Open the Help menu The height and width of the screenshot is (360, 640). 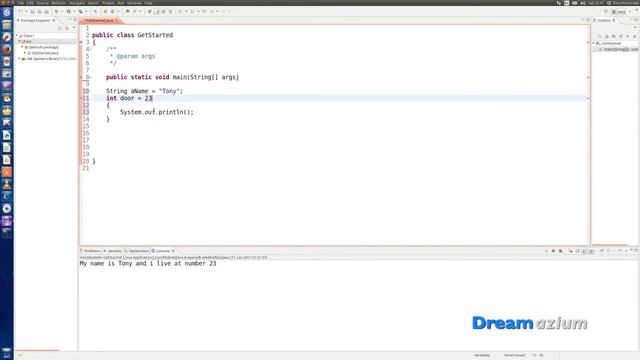coord(148,3)
